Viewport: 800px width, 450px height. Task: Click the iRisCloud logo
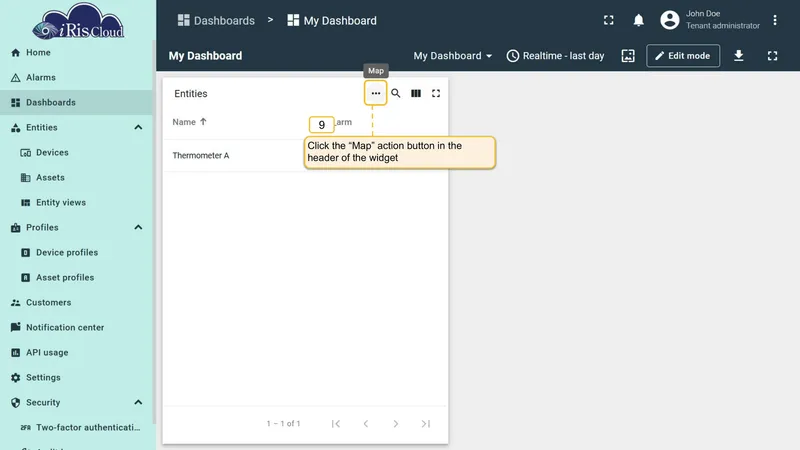tap(78, 21)
